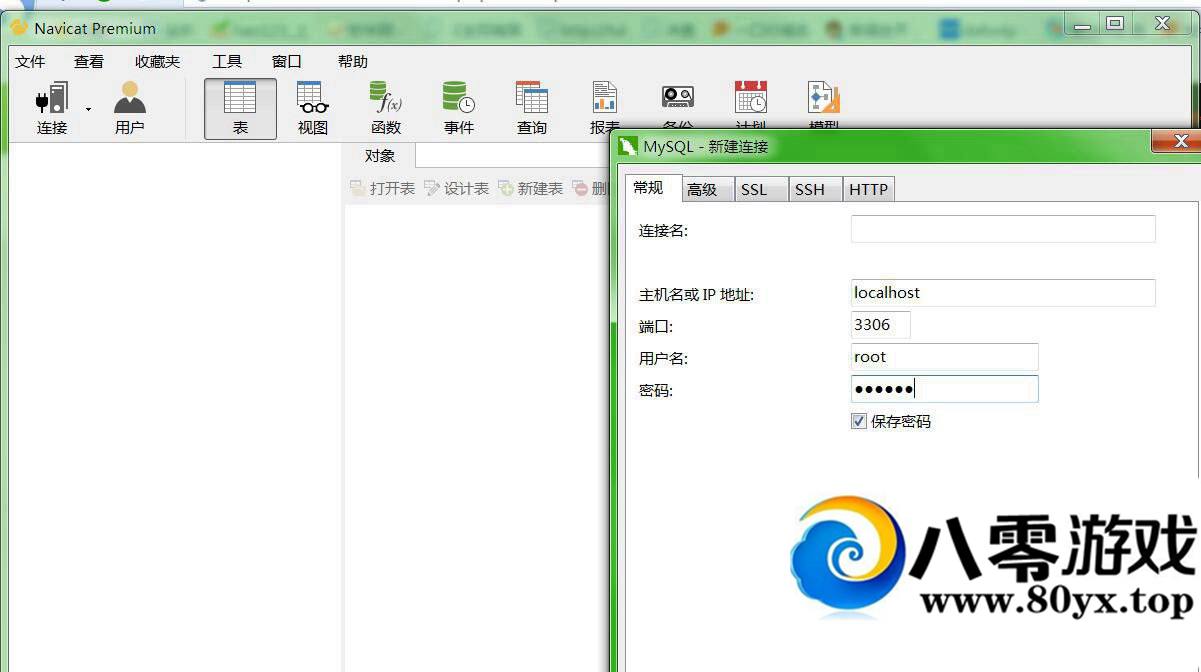Close the MySQL 新建连接 dialog

1178,141
